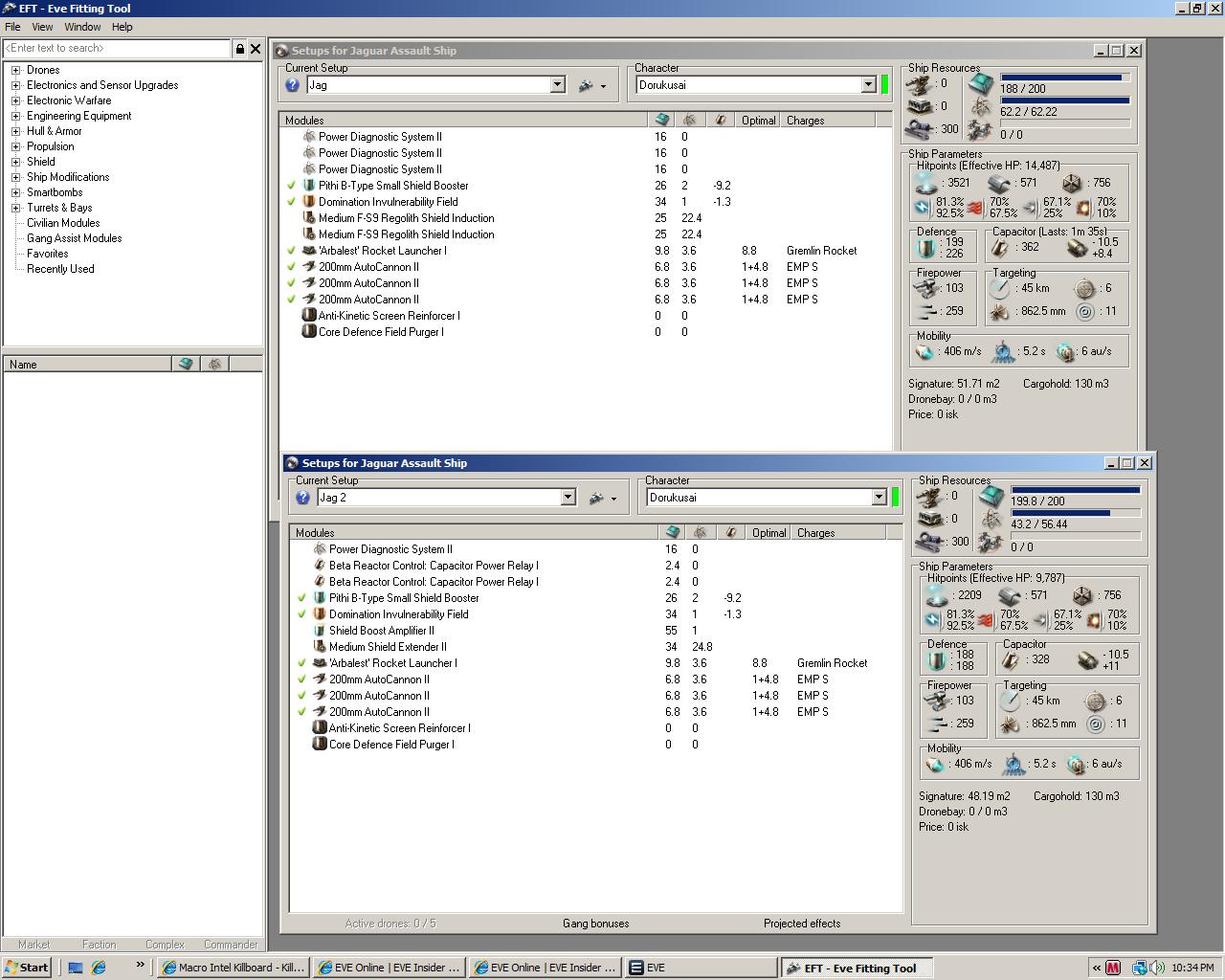Switch to the Faction tab

pyautogui.click(x=99, y=945)
